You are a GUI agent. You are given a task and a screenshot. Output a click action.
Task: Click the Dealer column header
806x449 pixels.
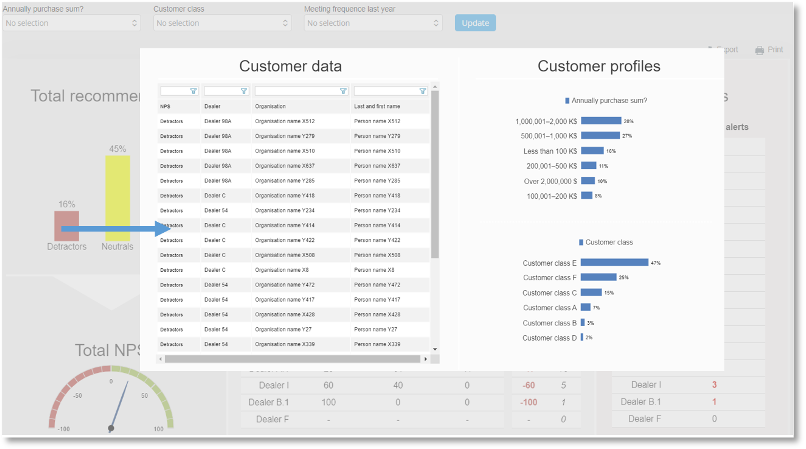point(212,106)
